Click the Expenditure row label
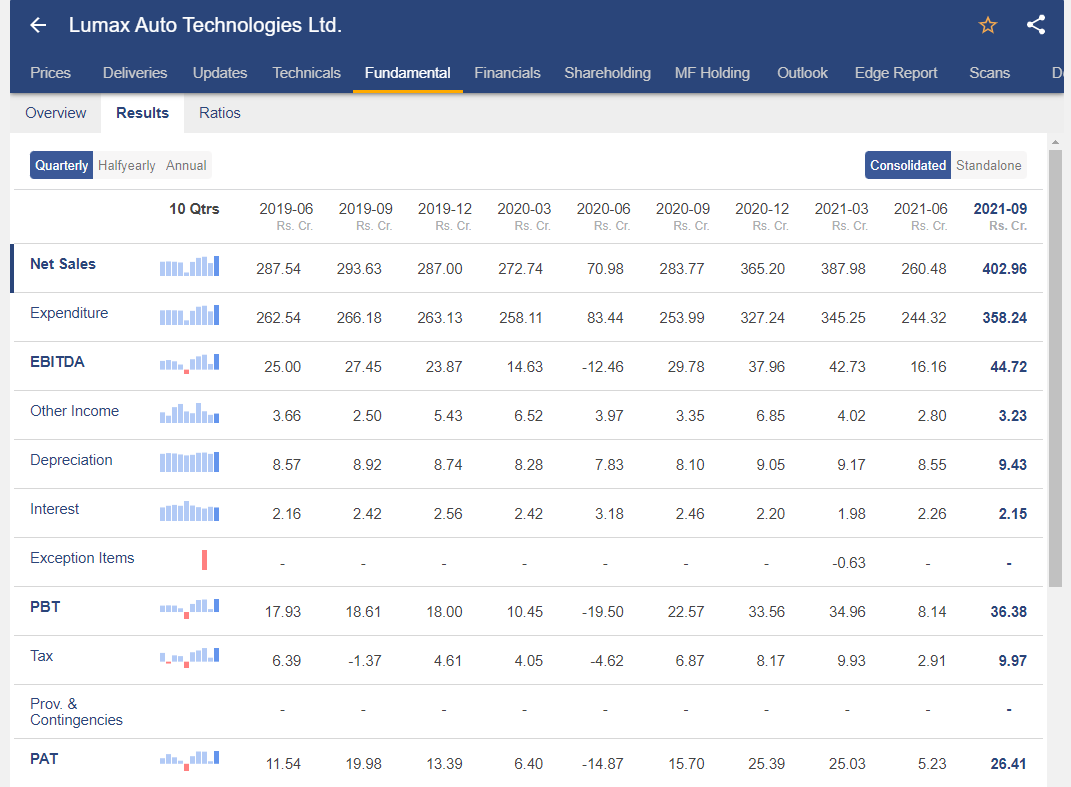This screenshot has width=1071, height=787. [x=69, y=313]
